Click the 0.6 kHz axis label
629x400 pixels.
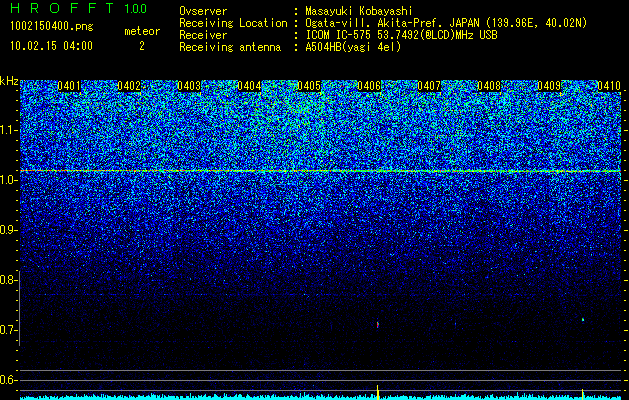(x=8, y=380)
